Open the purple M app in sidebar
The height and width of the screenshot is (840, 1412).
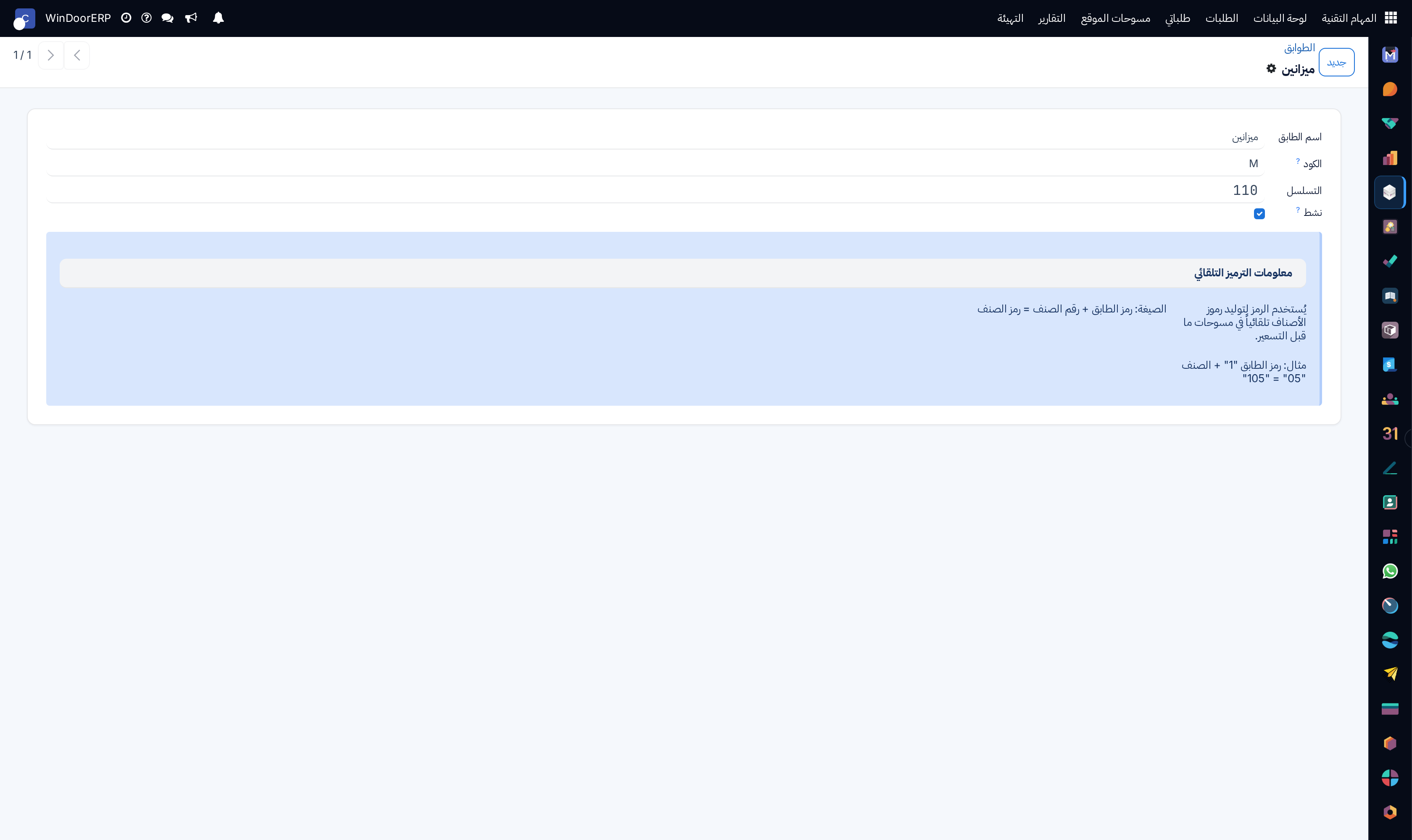(1390, 55)
